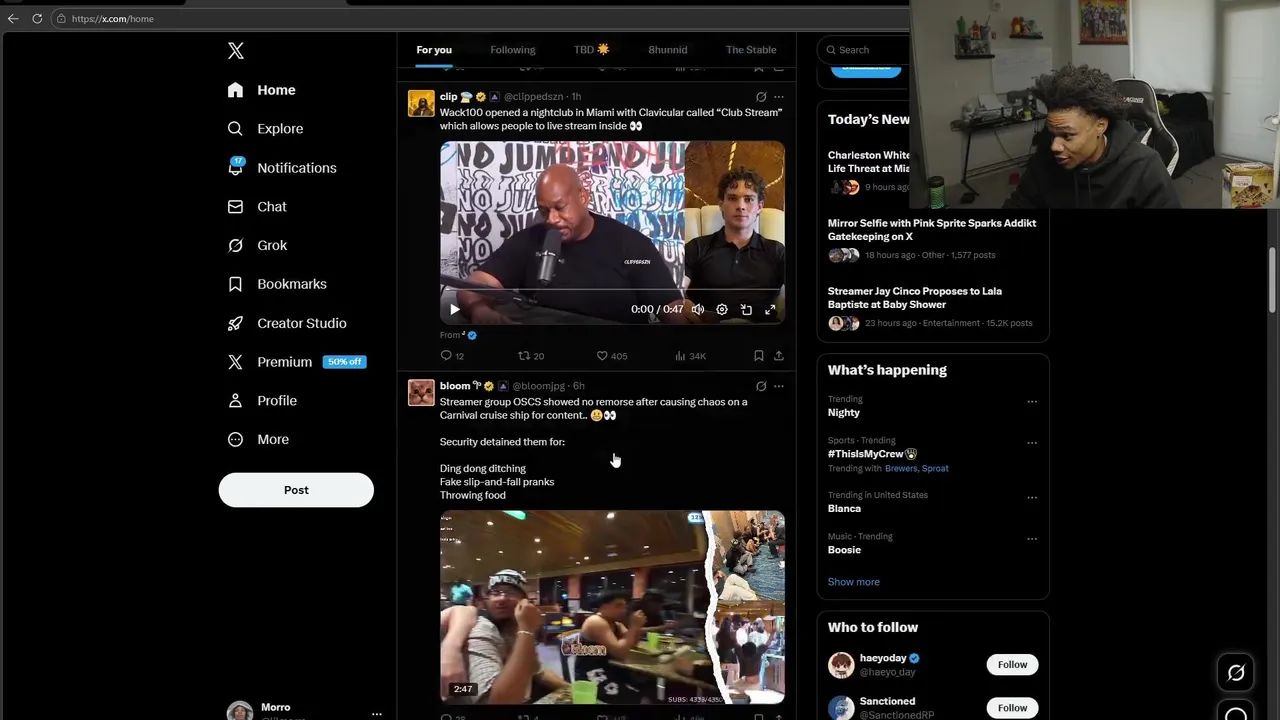This screenshot has width=1280, height=720.
Task: Like the clip post with 405 likes
Action: coord(612,356)
